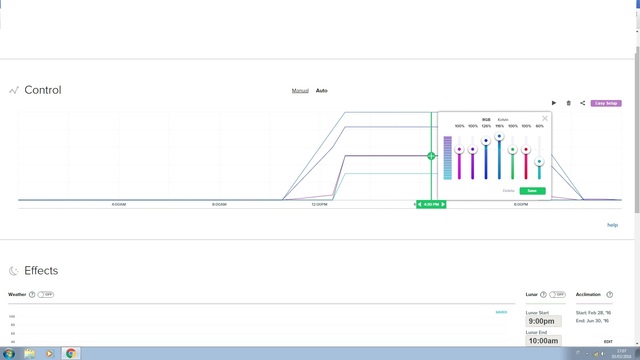Click the spectrum preview bar in popup
This screenshot has height=360, width=640.
[448, 158]
